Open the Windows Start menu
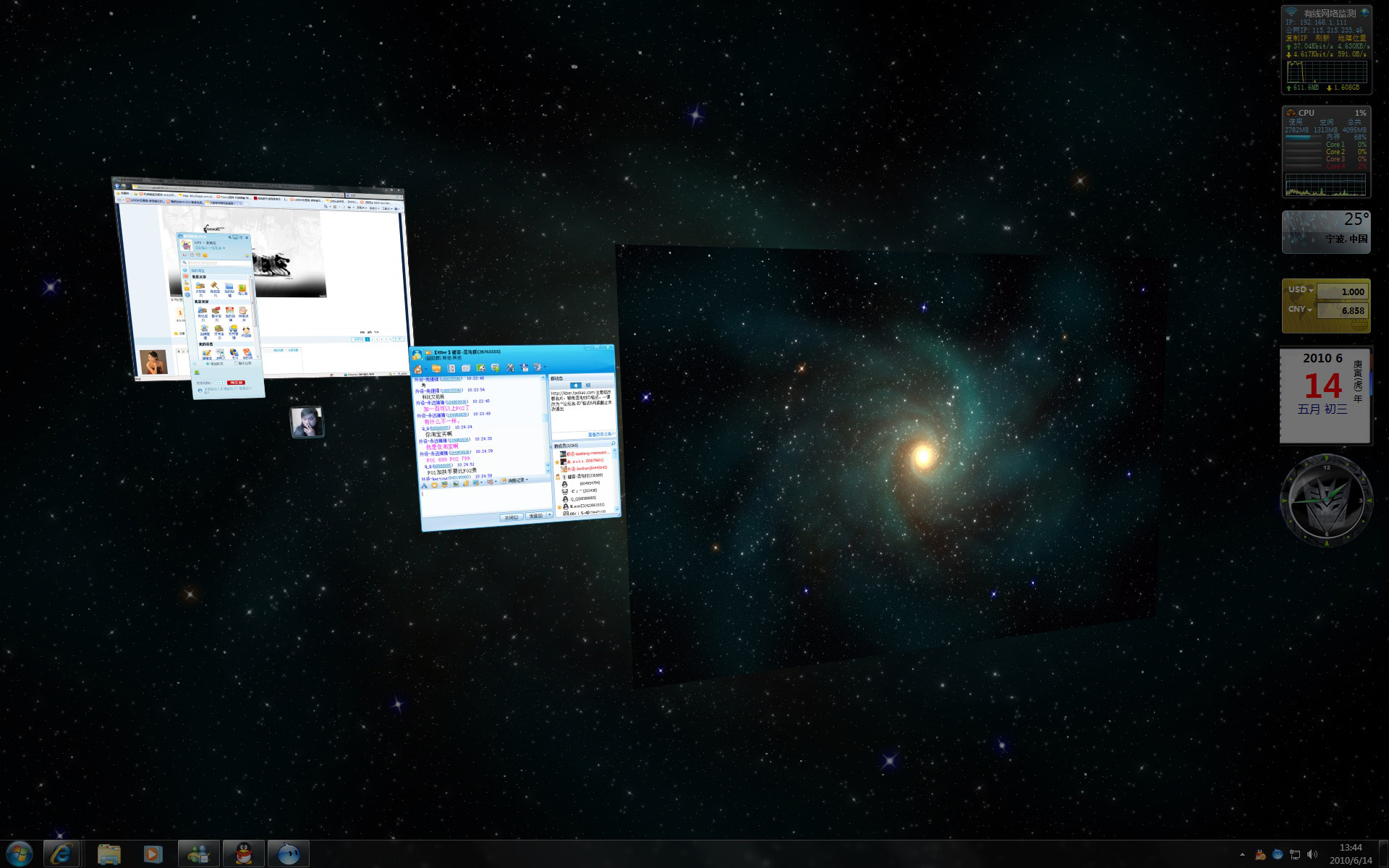1389x868 pixels. pos(19,854)
